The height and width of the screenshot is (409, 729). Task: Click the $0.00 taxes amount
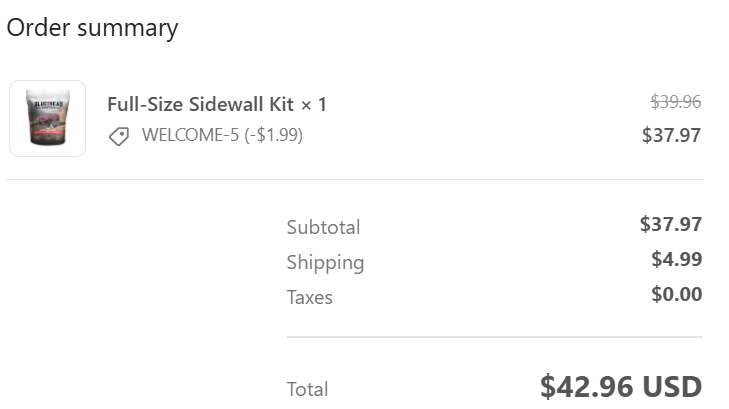click(x=676, y=294)
